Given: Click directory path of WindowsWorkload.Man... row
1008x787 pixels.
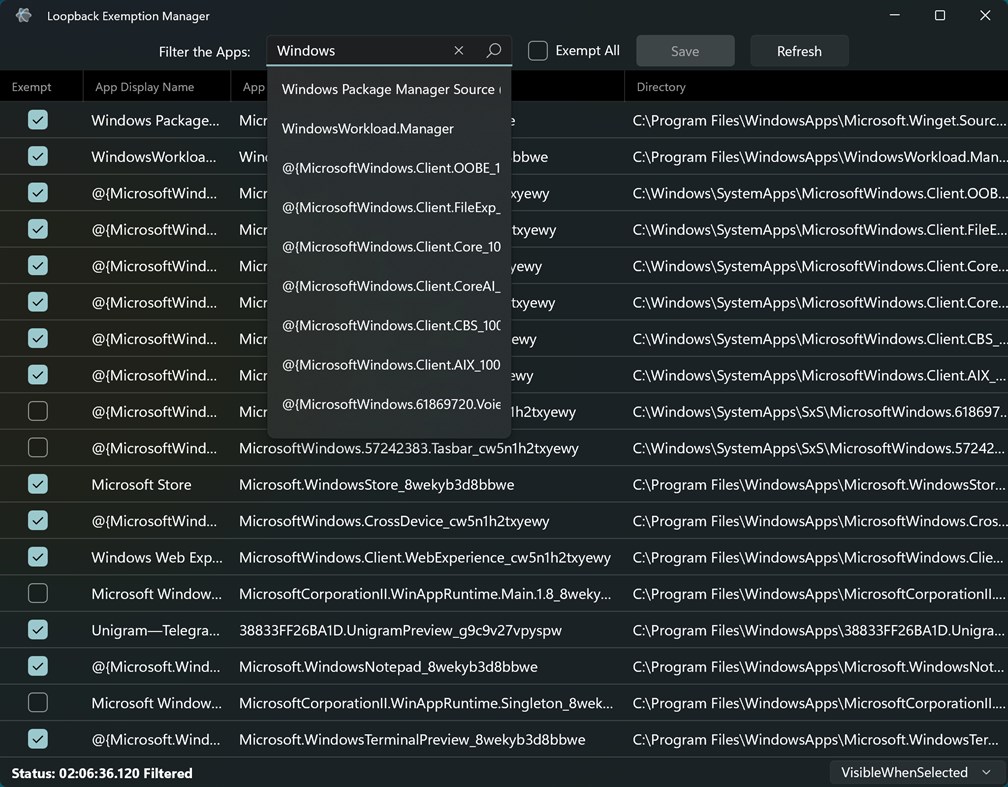Looking at the screenshot, I should pyautogui.click(x=819, y=157).
